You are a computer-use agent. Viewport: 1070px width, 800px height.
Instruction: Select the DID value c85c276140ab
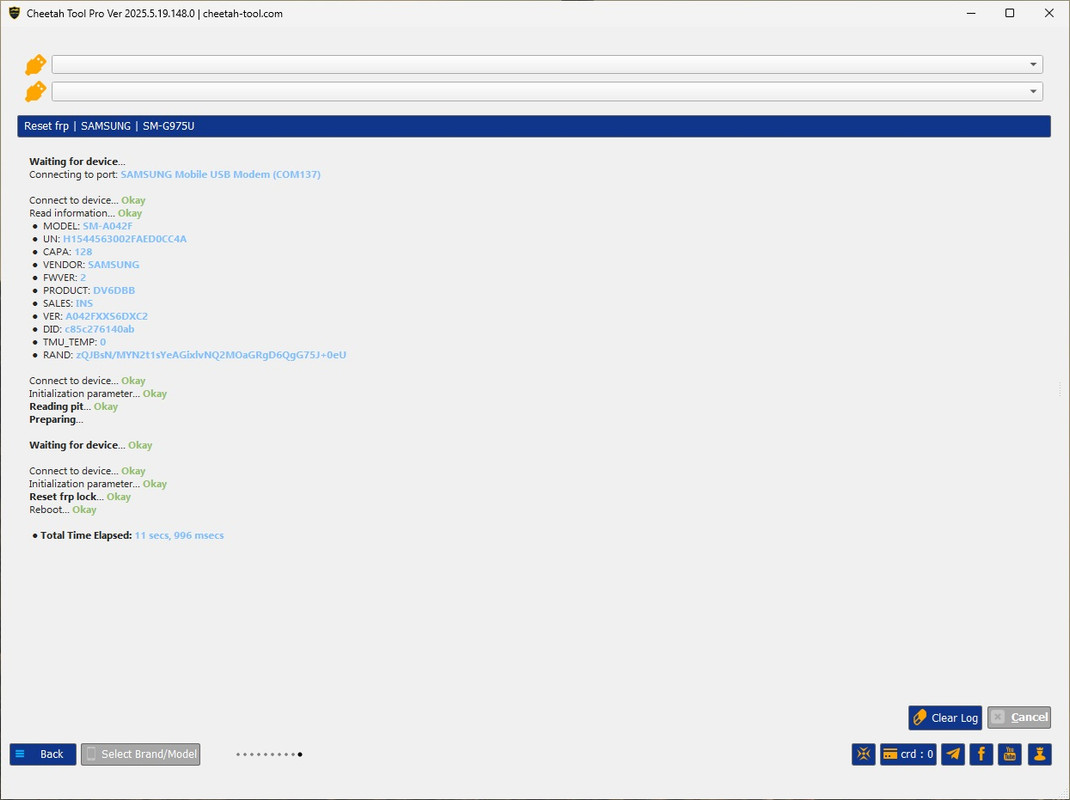click(100, 329)
